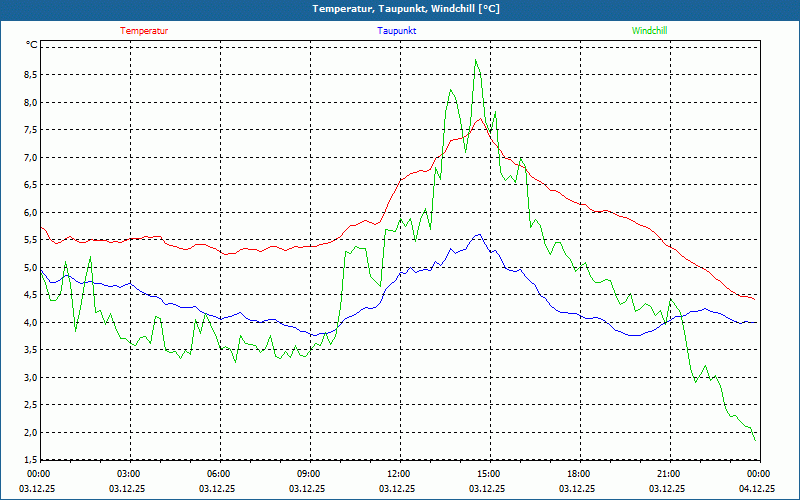Viewport: 800px width, 500px height.
Task: Click the highest peak of green Windchill line
Action: (476, 60)
